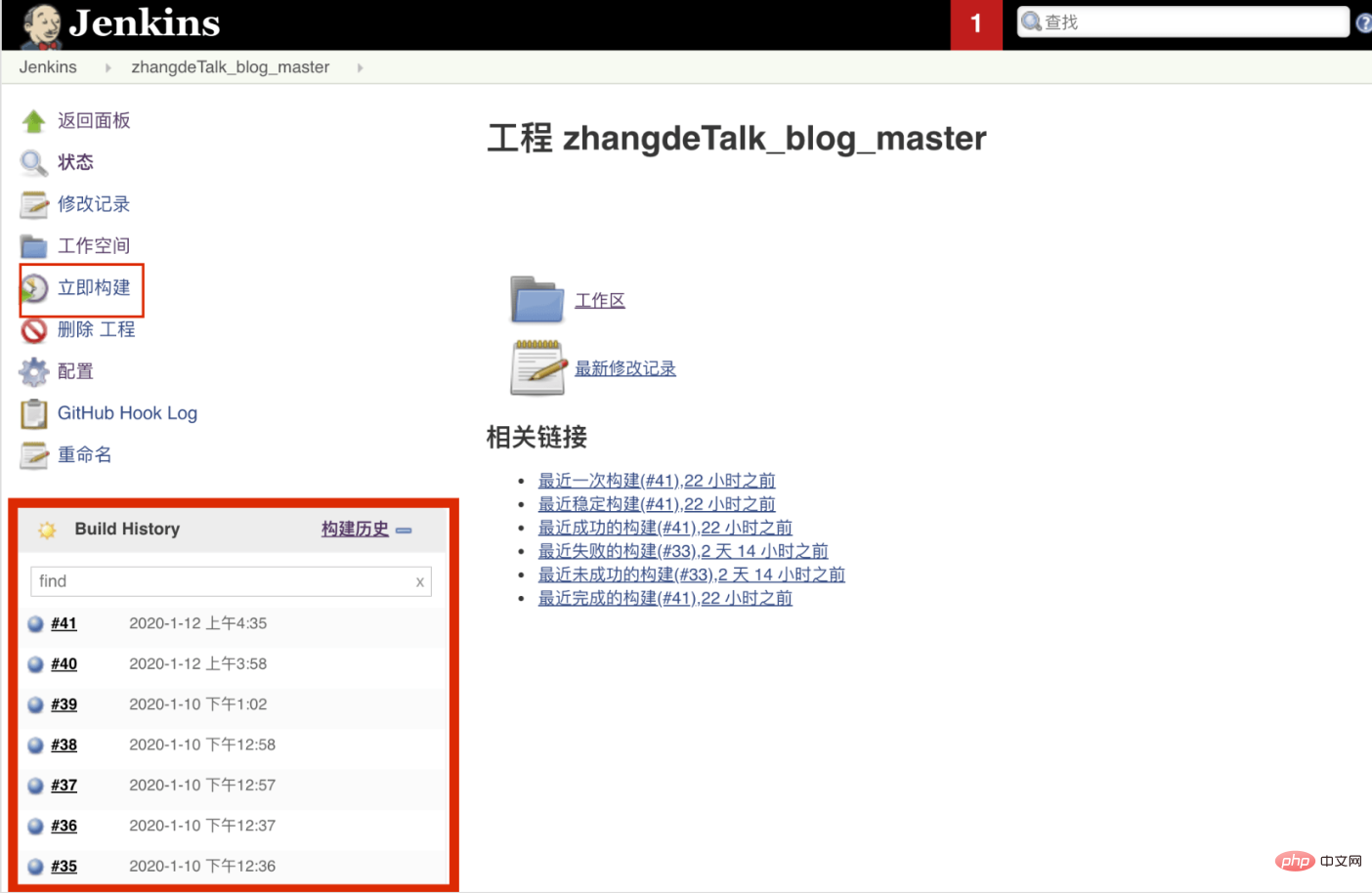Click the notepad icon beside 重命名
The height and width of the screenshot is (893, 1372).
pyautogui.click(x=34, y=455)
